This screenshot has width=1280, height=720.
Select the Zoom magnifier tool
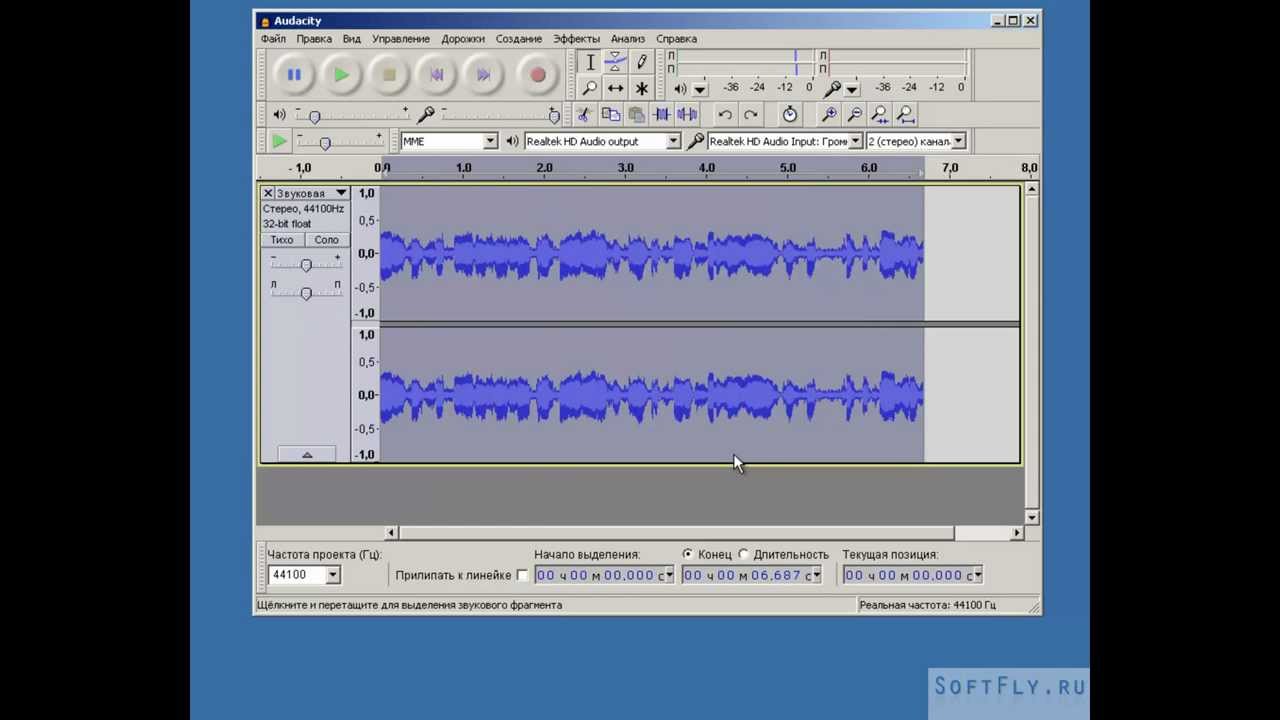[590, 88]
